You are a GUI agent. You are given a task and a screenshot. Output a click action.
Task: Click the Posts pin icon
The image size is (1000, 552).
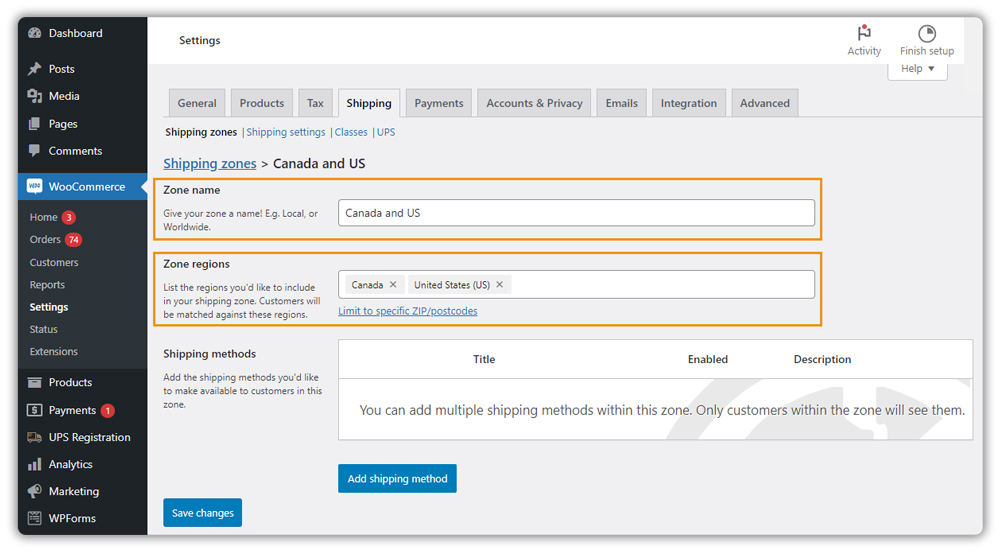click(34, 69)
